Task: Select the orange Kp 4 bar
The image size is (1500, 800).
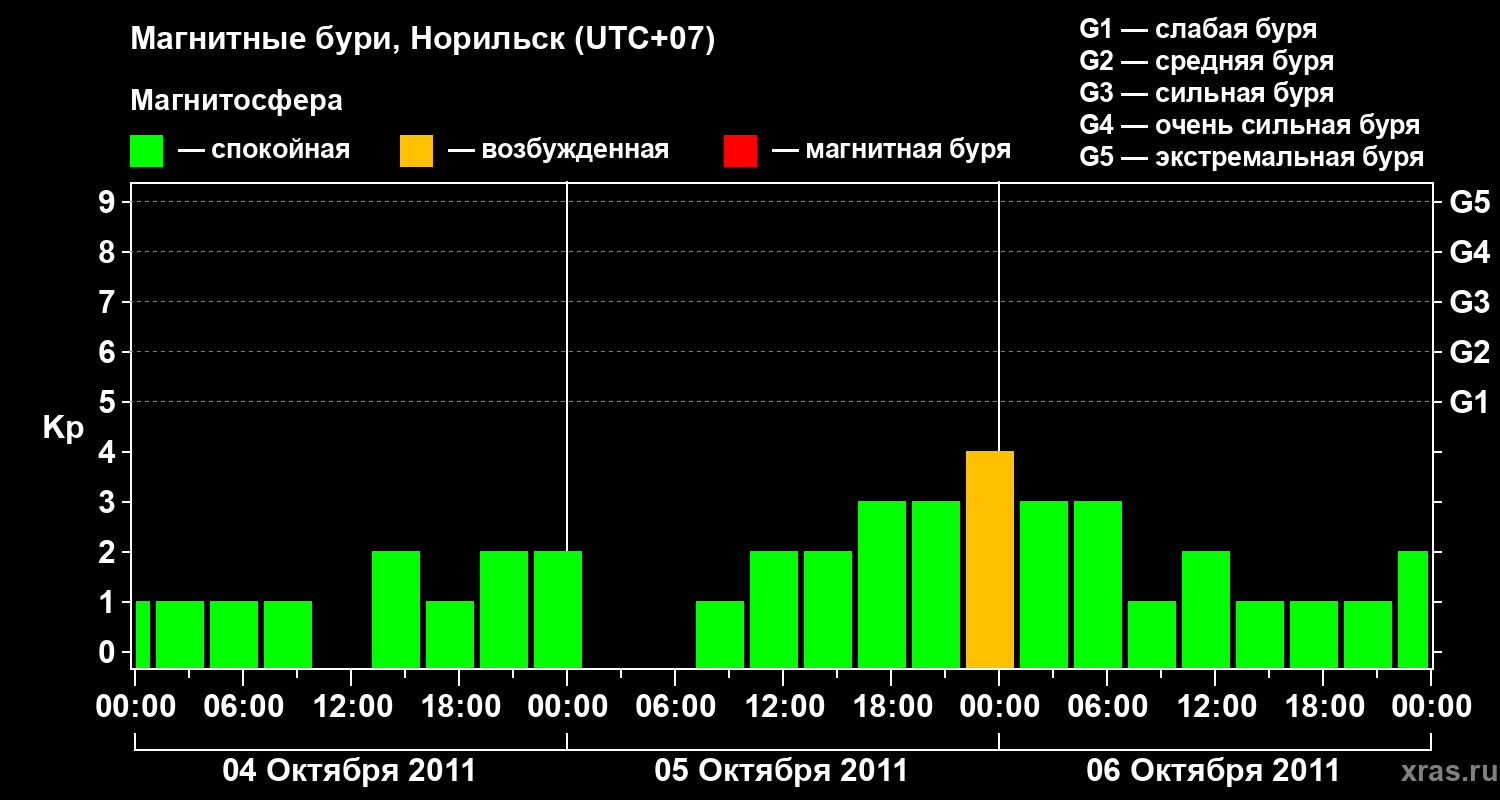Action: (x=990, y=559)
